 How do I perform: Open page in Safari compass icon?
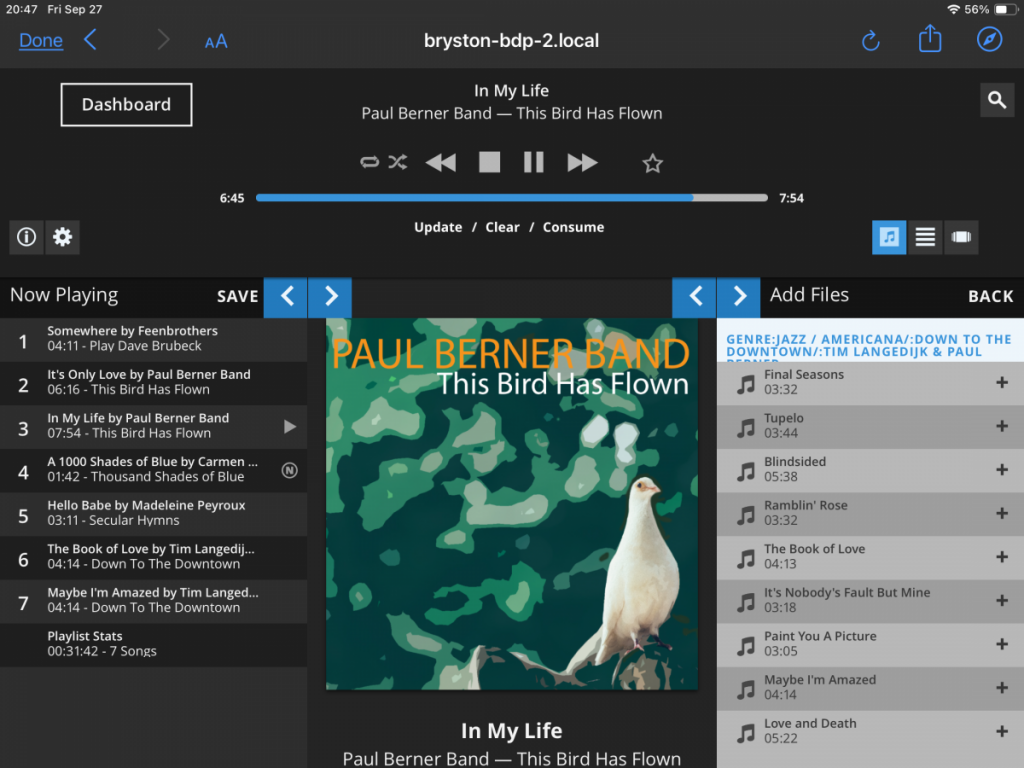(989, 40)
